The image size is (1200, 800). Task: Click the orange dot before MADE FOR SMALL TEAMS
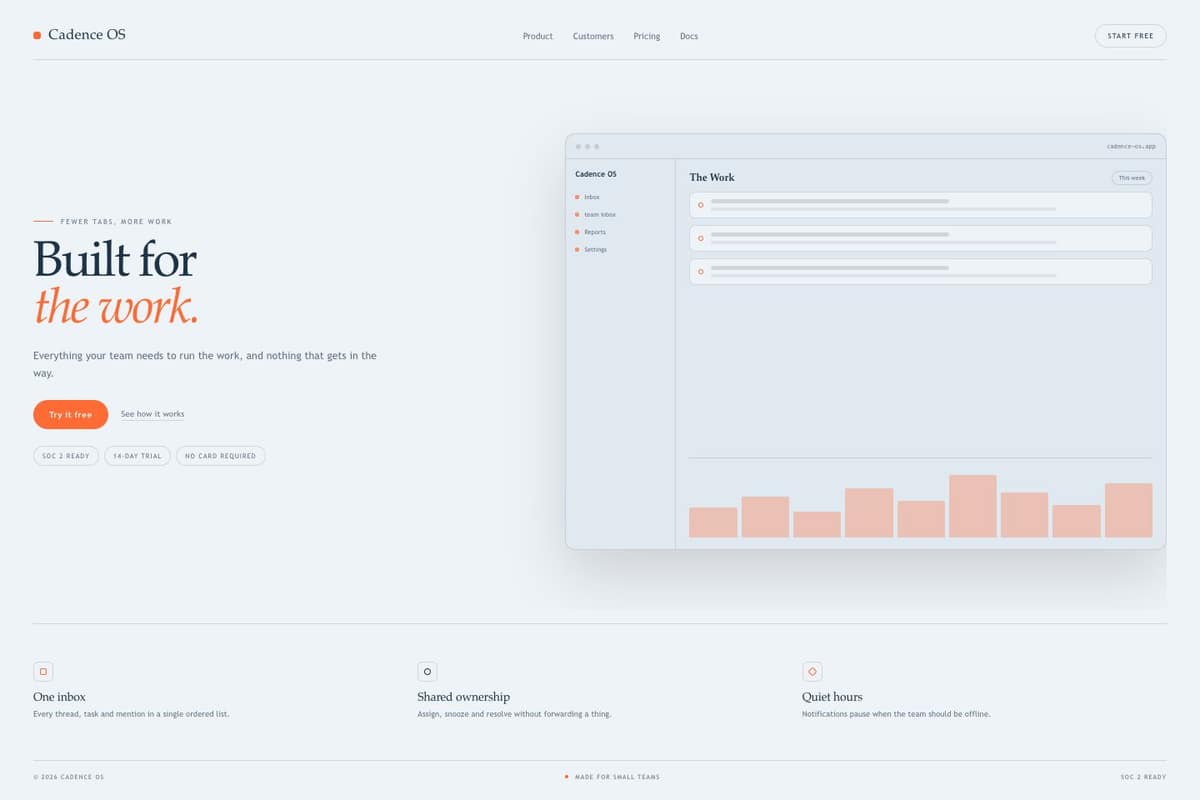pos(566,777)
